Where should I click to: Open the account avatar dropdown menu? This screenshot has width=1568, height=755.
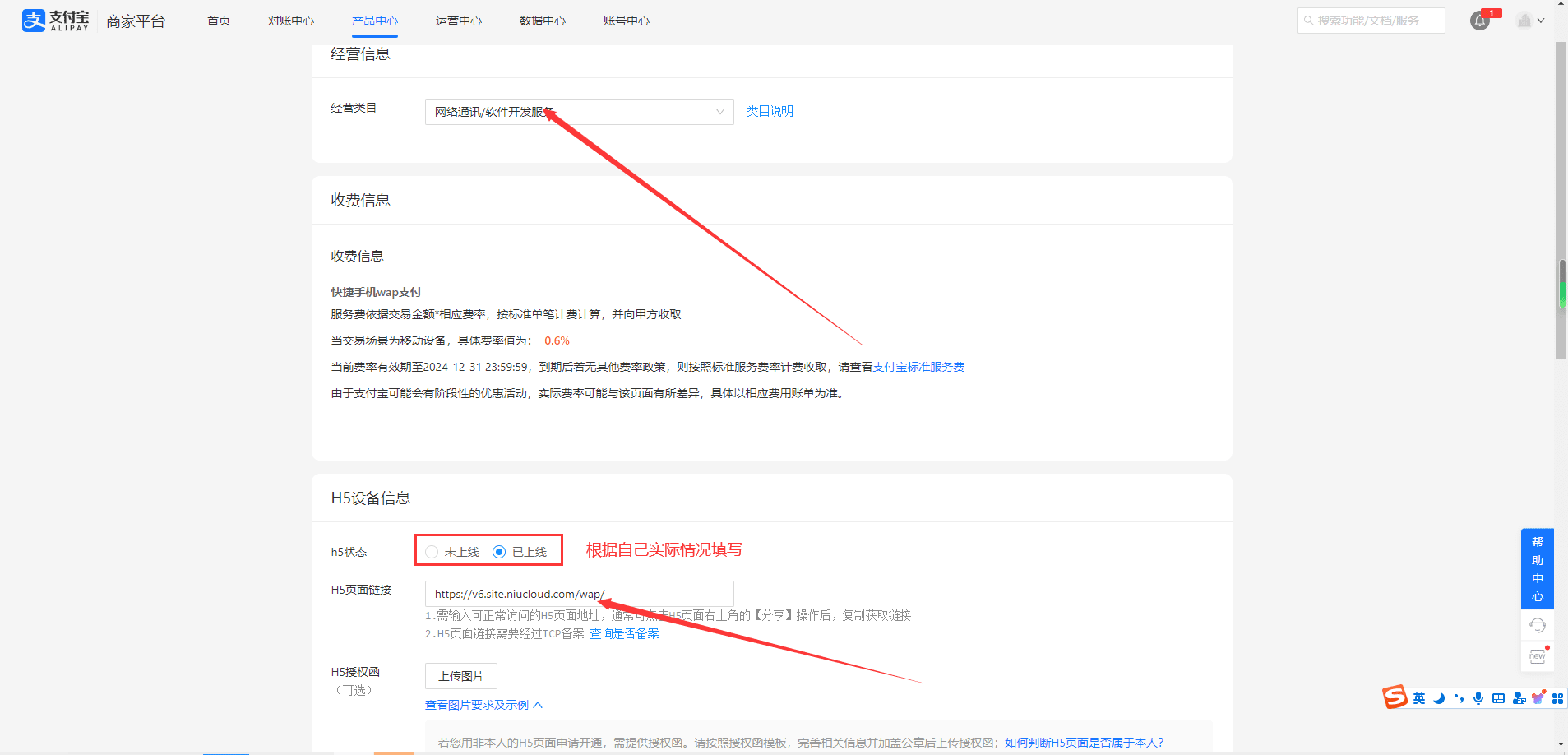point(1530,21)
